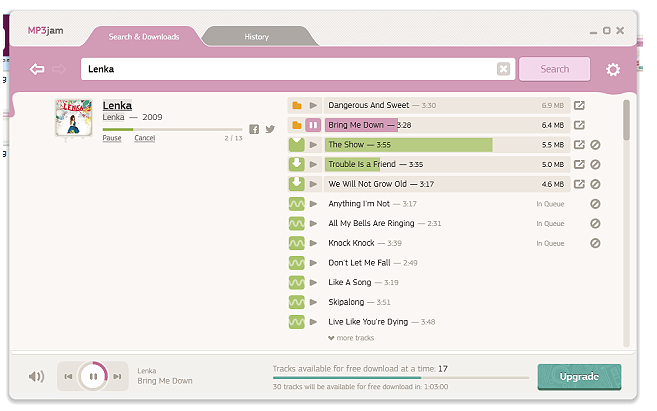Viewport: 657px width, 411px height.
Task: Download Don't Let Me Fall via waveform icon
Action: 297,263
